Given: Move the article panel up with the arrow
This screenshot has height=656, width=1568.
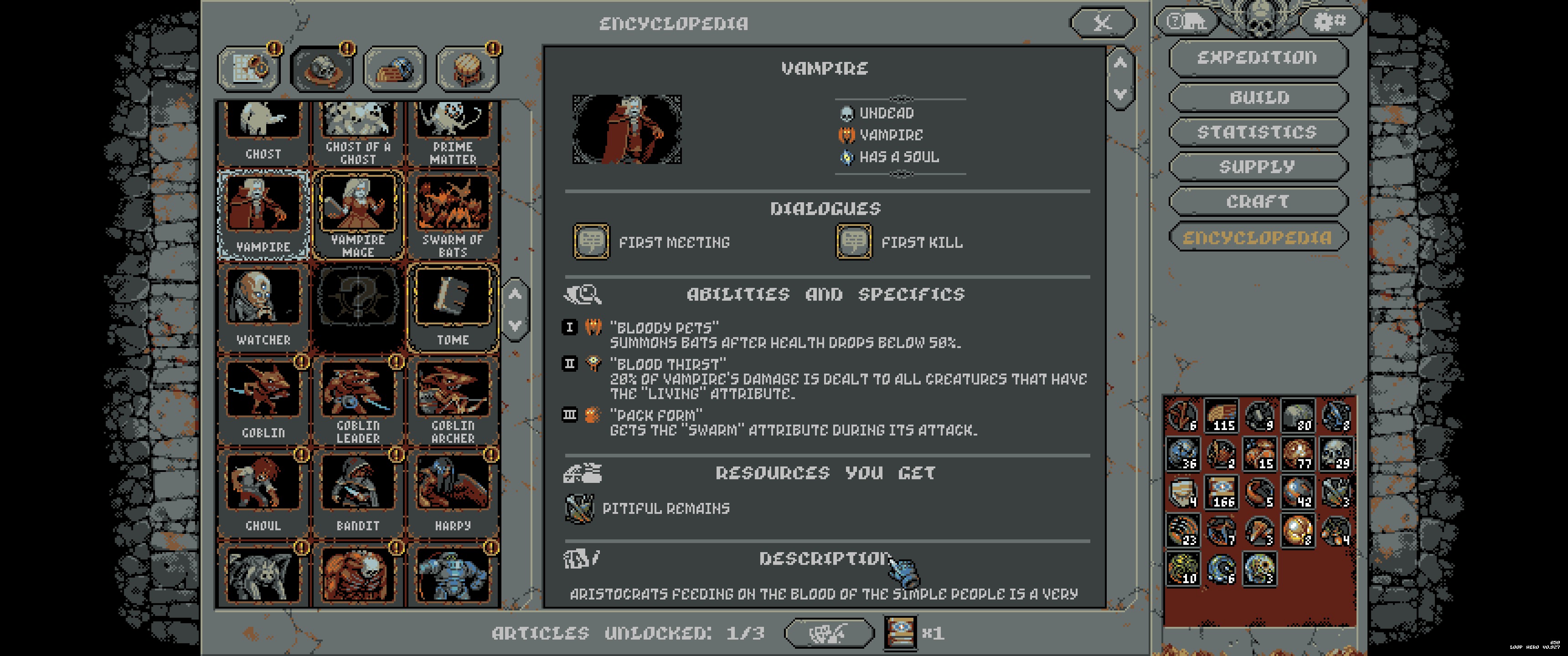Looking at the screenshot, I should 1120,63.
